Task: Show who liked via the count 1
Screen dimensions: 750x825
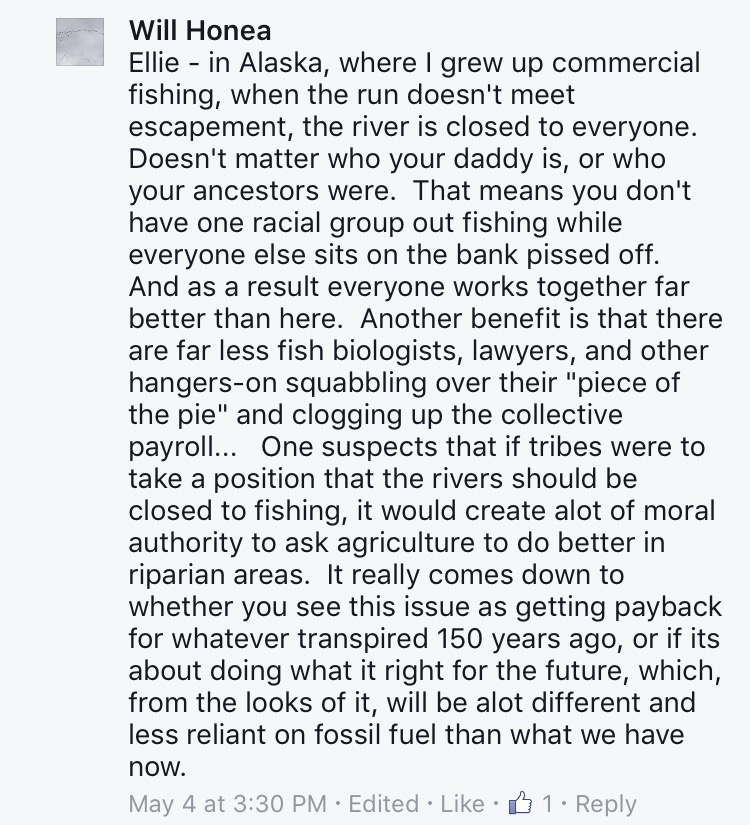Action: pyautogui.click(x=546, y=803)
